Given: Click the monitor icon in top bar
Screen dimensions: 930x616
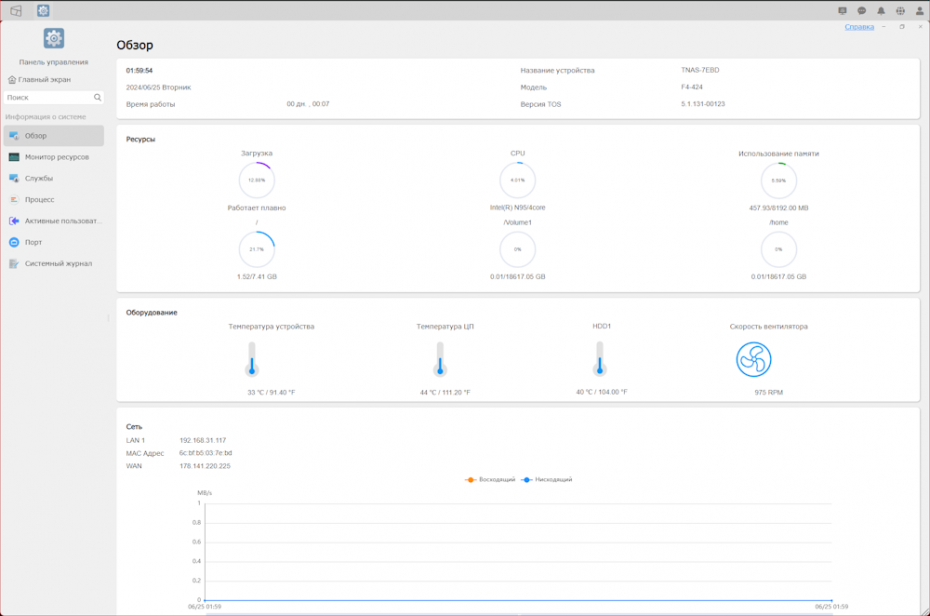Looking at the screenshot, I should pos(843,11).
